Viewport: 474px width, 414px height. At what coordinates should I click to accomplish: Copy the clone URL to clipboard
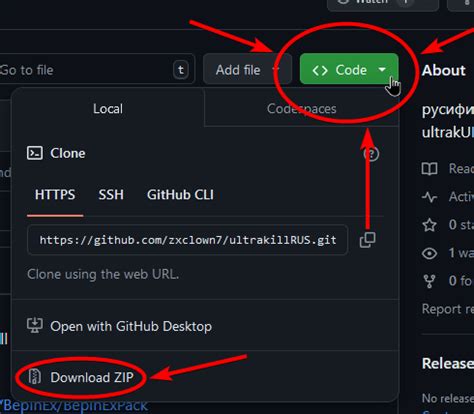pos(368,240)
